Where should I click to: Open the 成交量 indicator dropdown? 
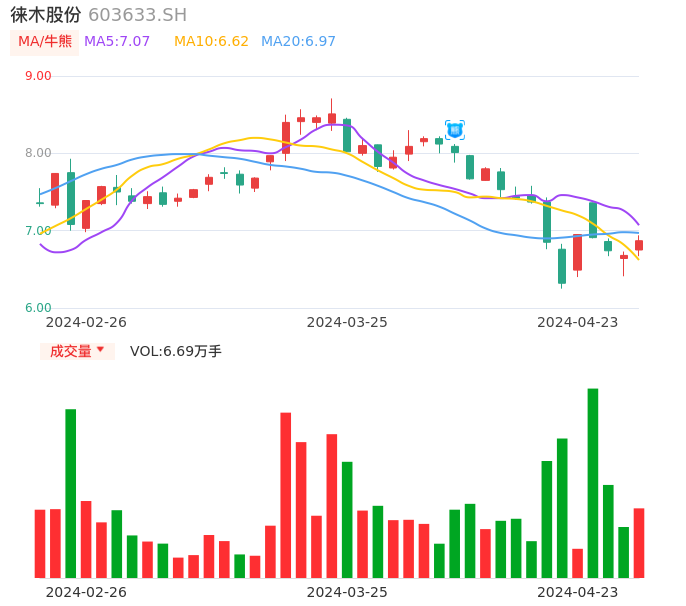(x=77, y=351)
